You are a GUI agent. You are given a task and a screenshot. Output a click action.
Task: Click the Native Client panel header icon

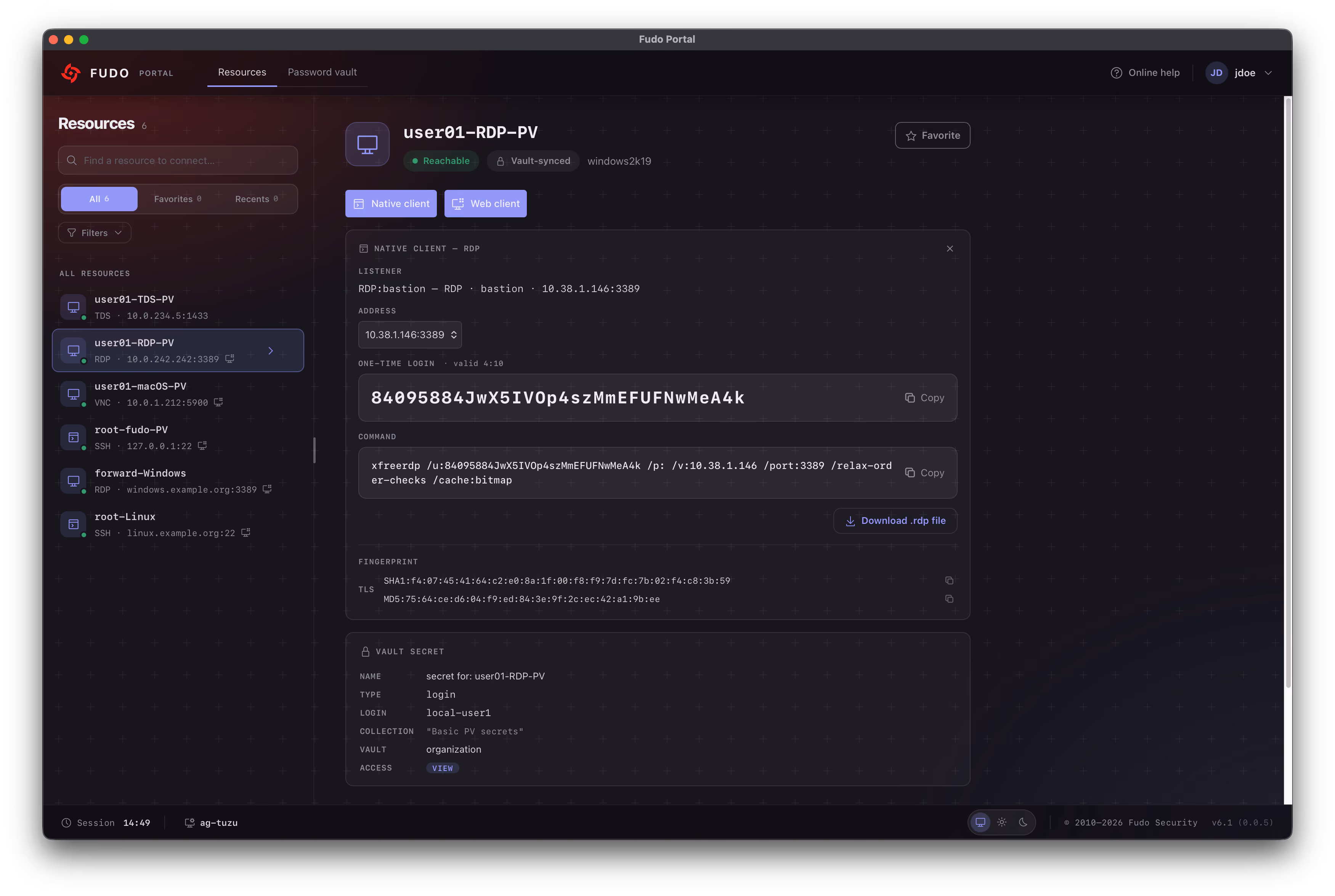(x=363, y=249)
